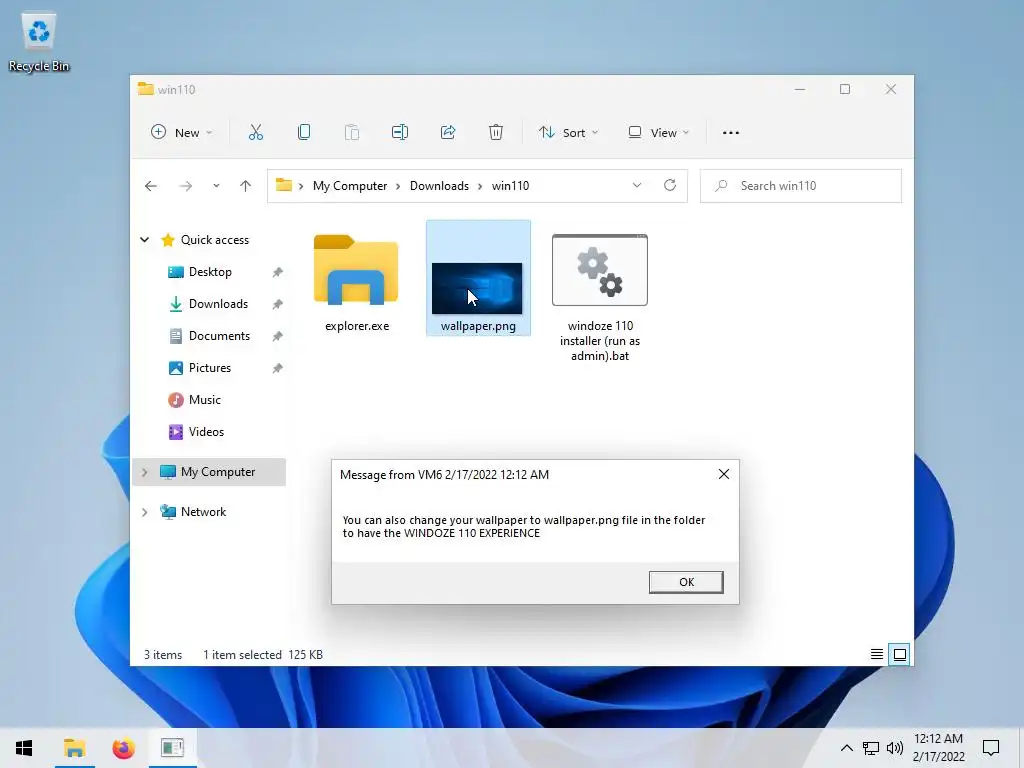The height and width of the screenshot is (768, 1024).
Task: Go up one folder level
Action: pos(246,186)
